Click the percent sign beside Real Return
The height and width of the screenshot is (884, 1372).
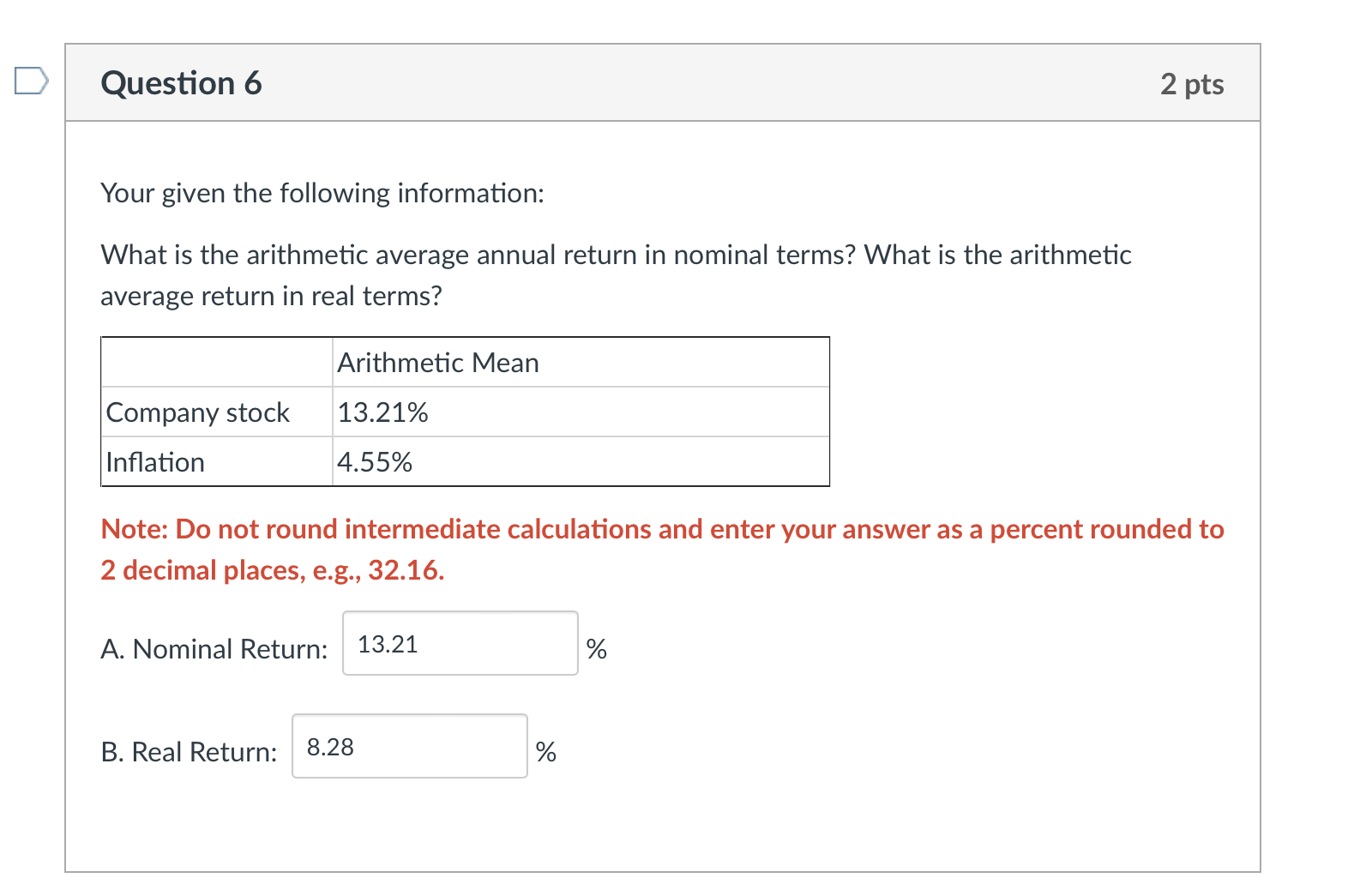(x=546, y=751)
